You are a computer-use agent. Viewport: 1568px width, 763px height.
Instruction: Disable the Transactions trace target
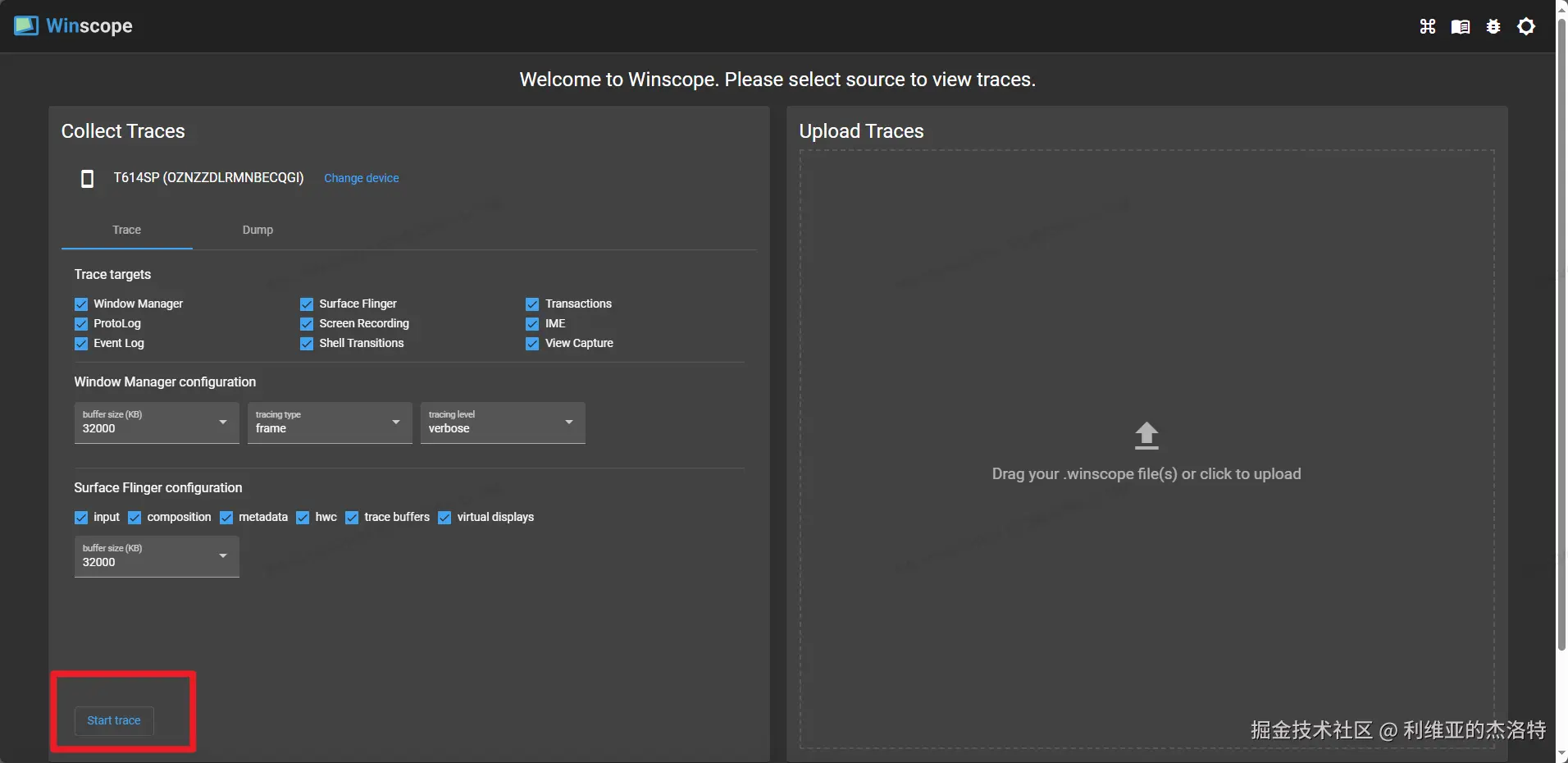pos(532,304)
